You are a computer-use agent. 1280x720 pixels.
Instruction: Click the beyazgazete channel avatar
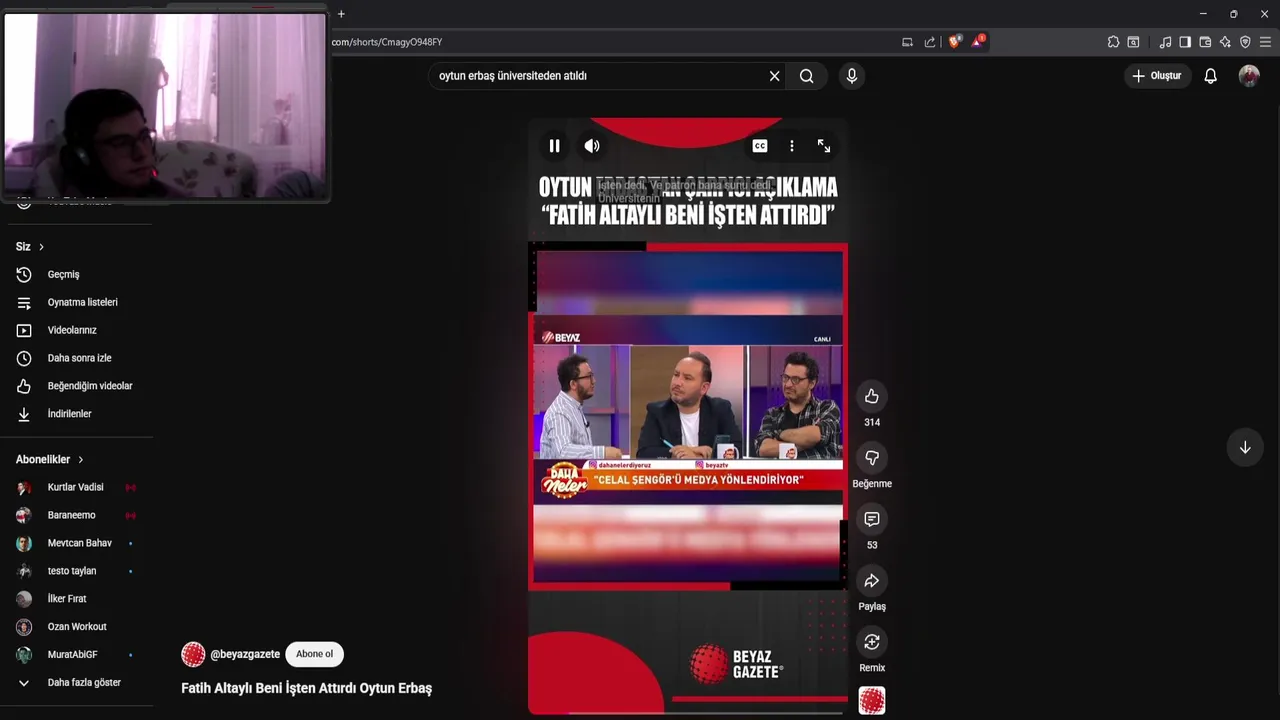pos(193,654)
